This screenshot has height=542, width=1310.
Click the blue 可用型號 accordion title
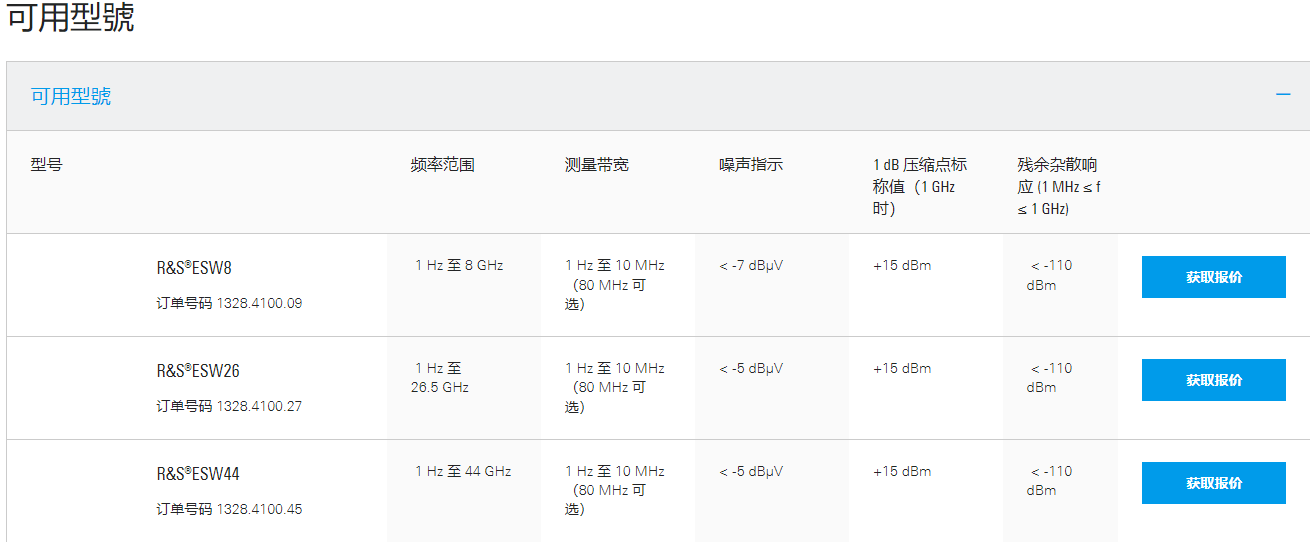(71, 96)
